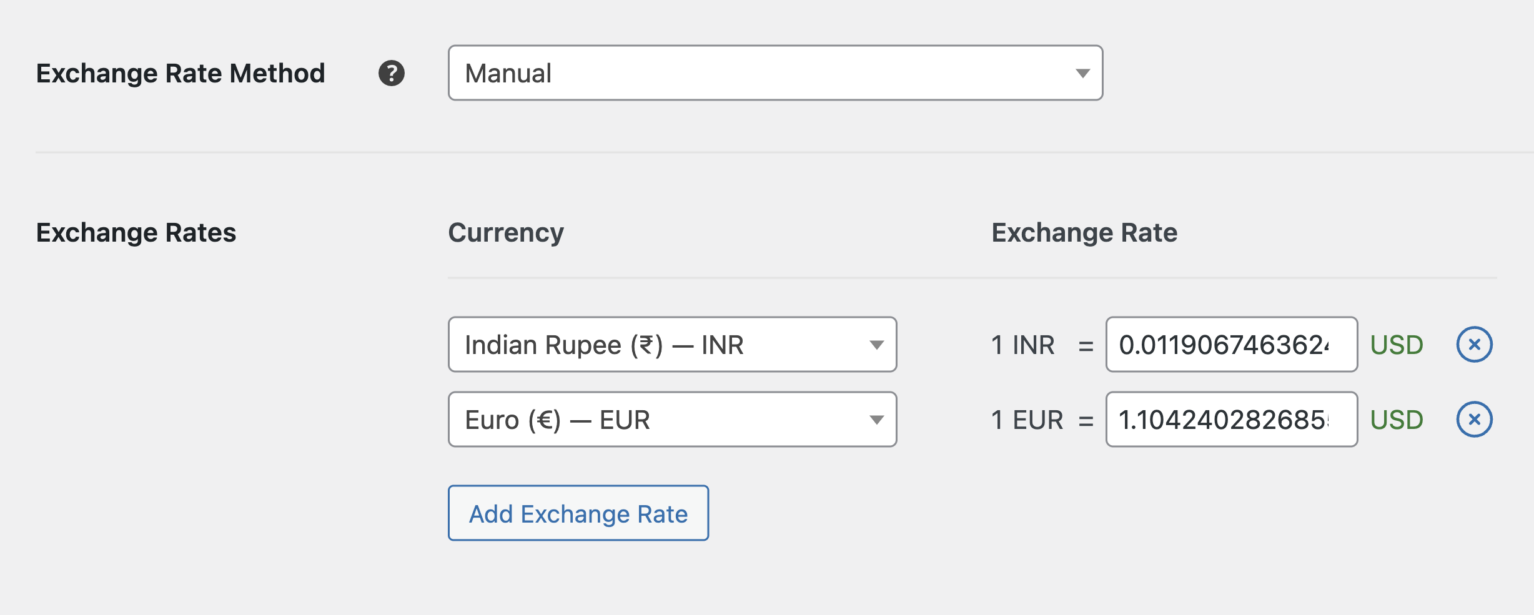Edit the EUR to USD rate value
This screenshot has width=1534, height=615.
tap(1231, 419)
